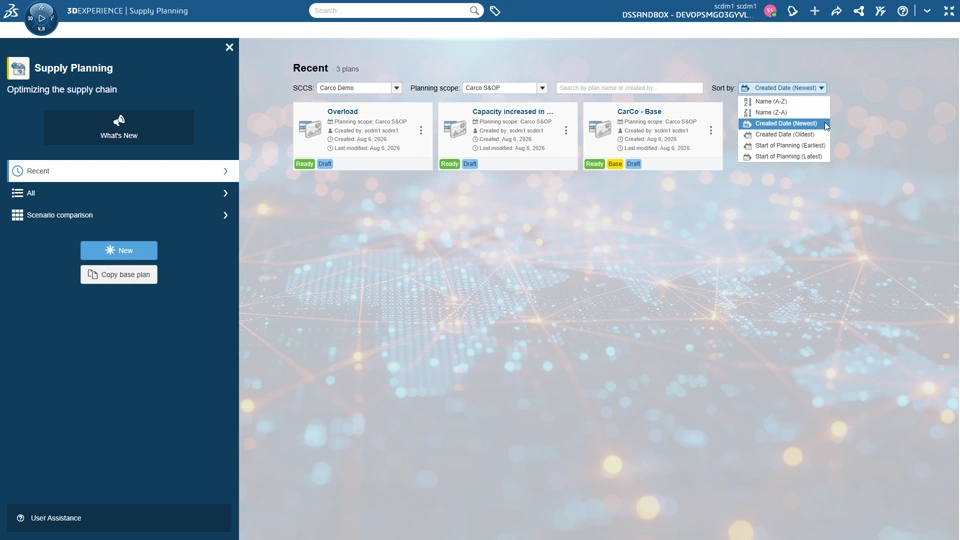
Task: Select the Recent menu item
Action: 122,171
